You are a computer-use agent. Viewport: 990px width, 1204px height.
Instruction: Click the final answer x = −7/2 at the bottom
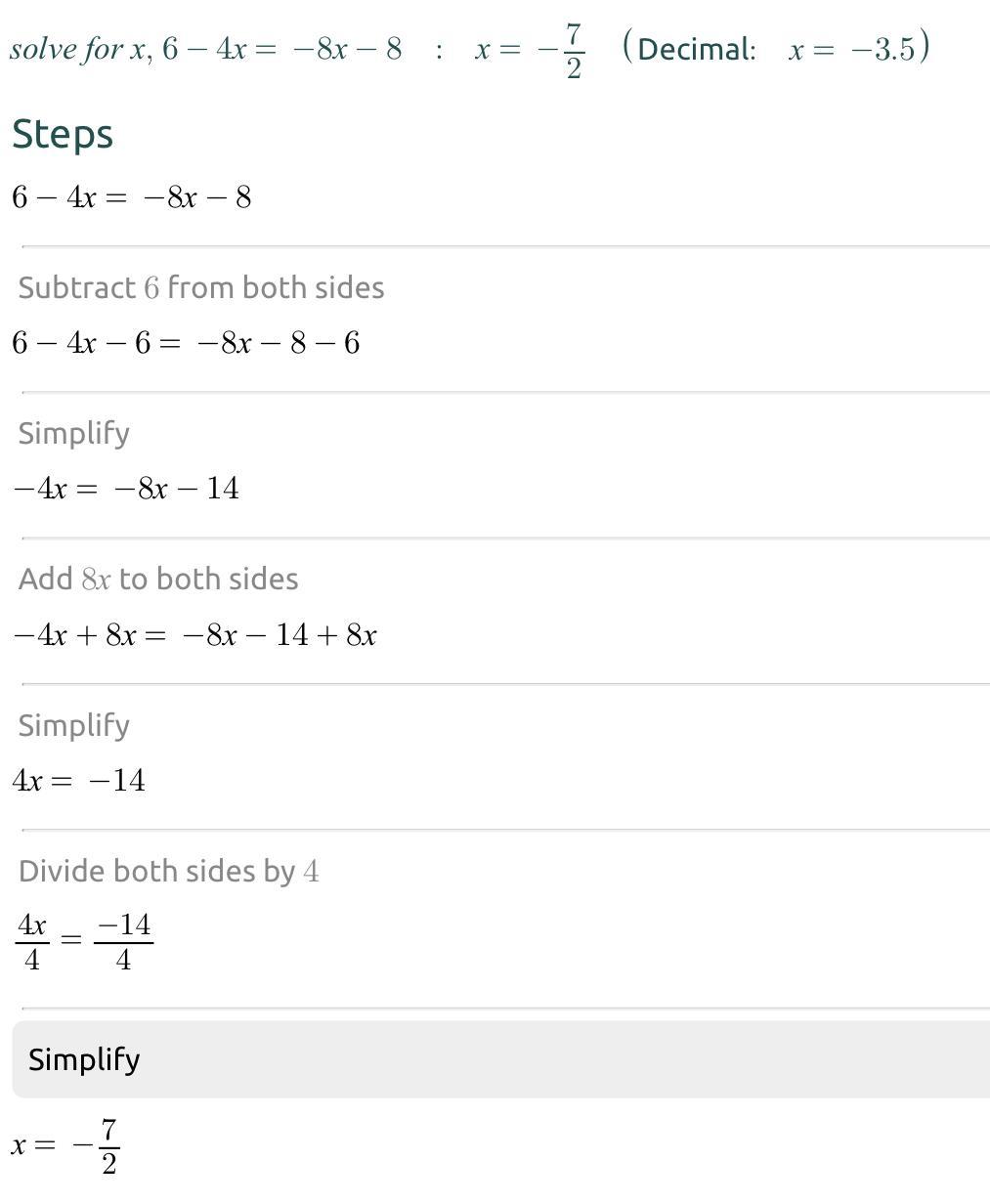(66, 1146)
